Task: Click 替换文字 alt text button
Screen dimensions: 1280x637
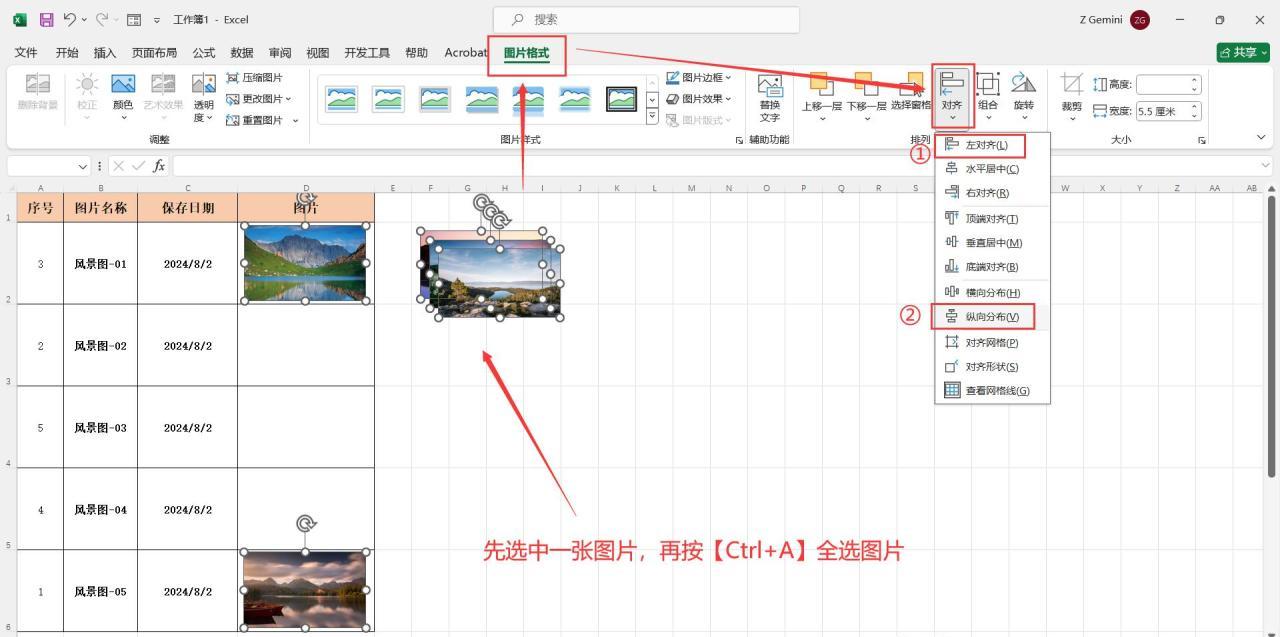Action: 769,98
